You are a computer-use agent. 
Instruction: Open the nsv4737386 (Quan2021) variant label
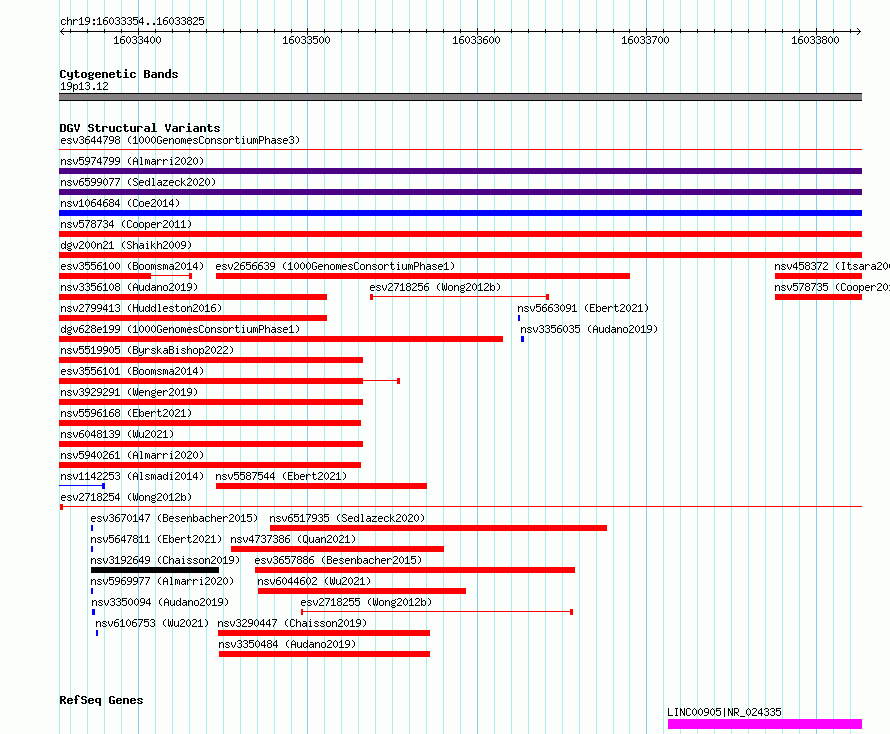tap(293, 539)
